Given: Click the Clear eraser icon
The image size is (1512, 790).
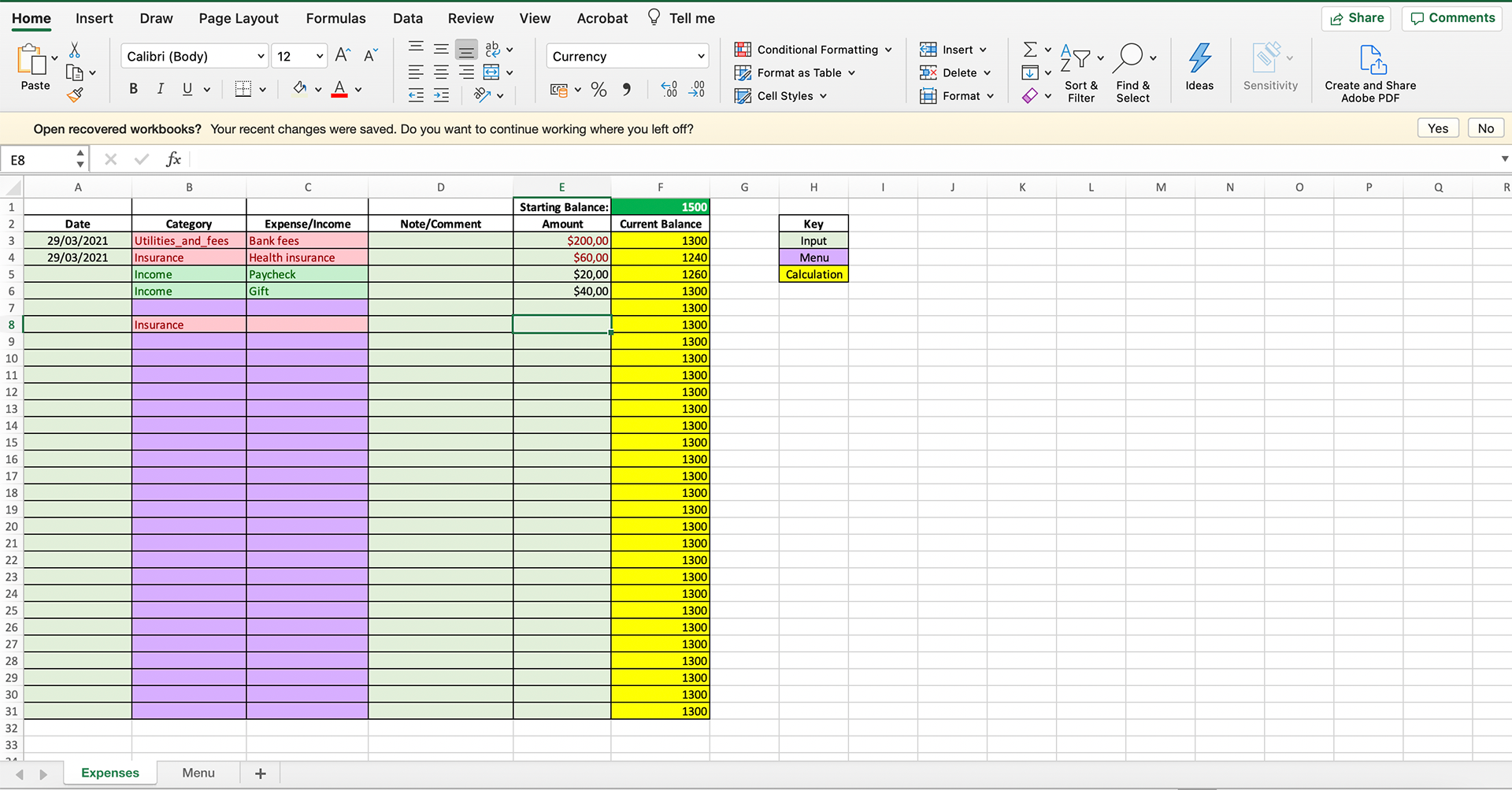Looking at the screenshot, I should click(x=1029, y=95).
